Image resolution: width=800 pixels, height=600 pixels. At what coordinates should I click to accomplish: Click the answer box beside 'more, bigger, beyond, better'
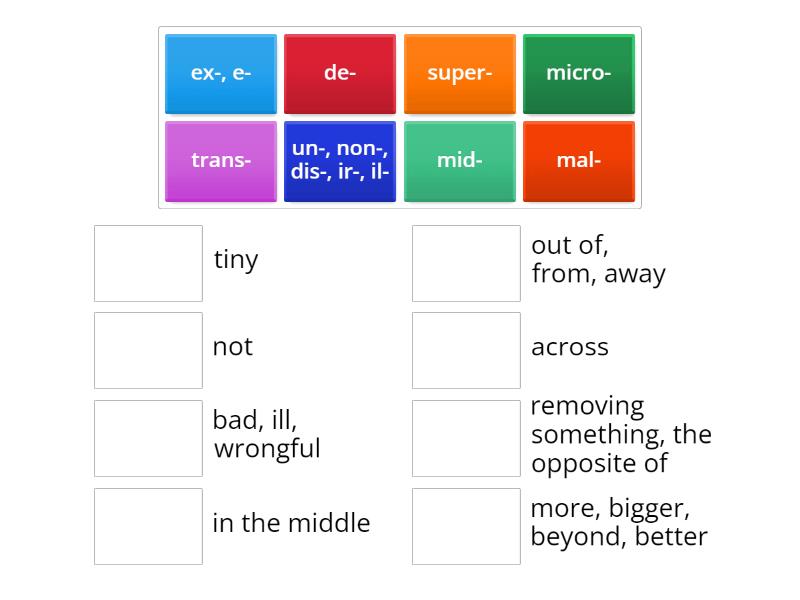(465, 524)
